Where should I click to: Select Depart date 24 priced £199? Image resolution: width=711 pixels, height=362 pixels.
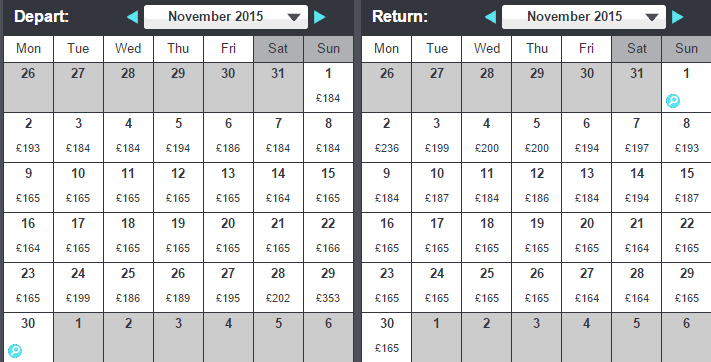coord(78,287)
